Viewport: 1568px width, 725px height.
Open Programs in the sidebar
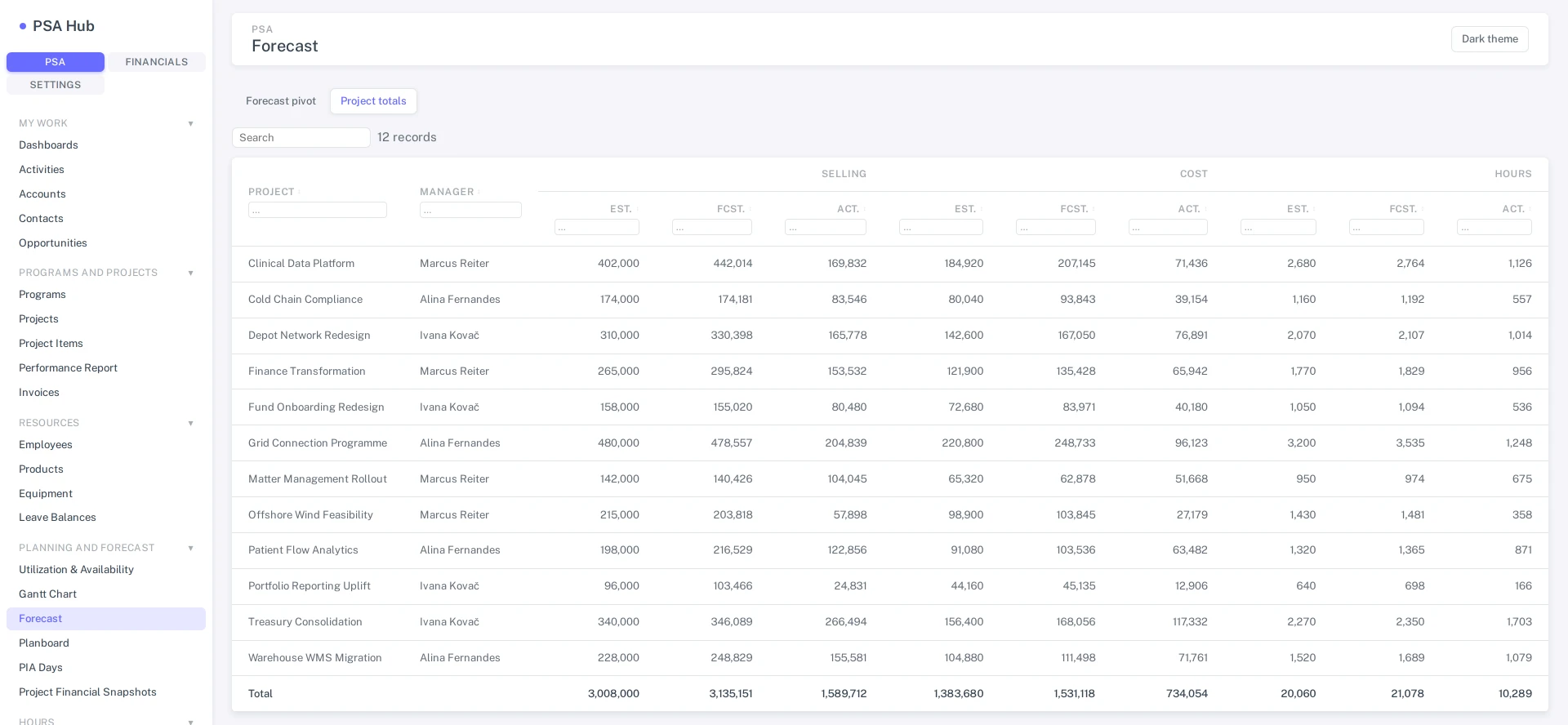tap(106, 295)
